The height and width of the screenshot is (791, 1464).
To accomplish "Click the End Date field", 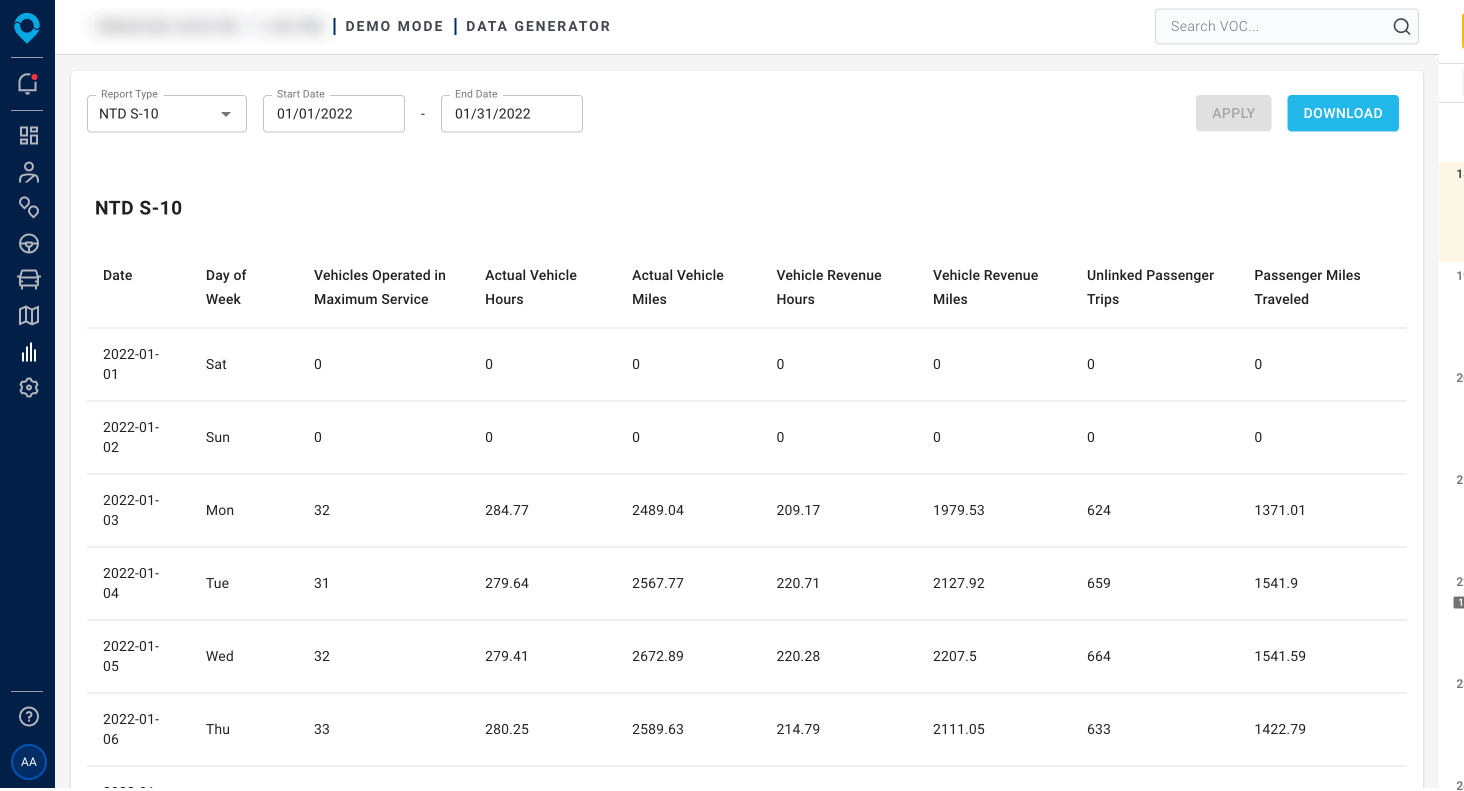I will point(511,114).
